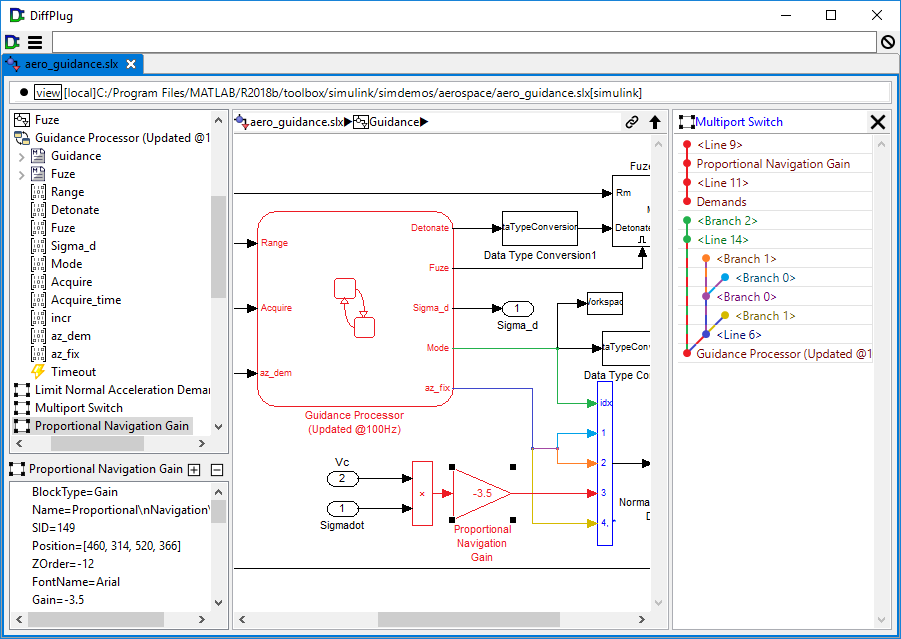The width and height of the screenshot is (901, 639).
Task: Select incr data item in tree
Action: pos(61,318)
